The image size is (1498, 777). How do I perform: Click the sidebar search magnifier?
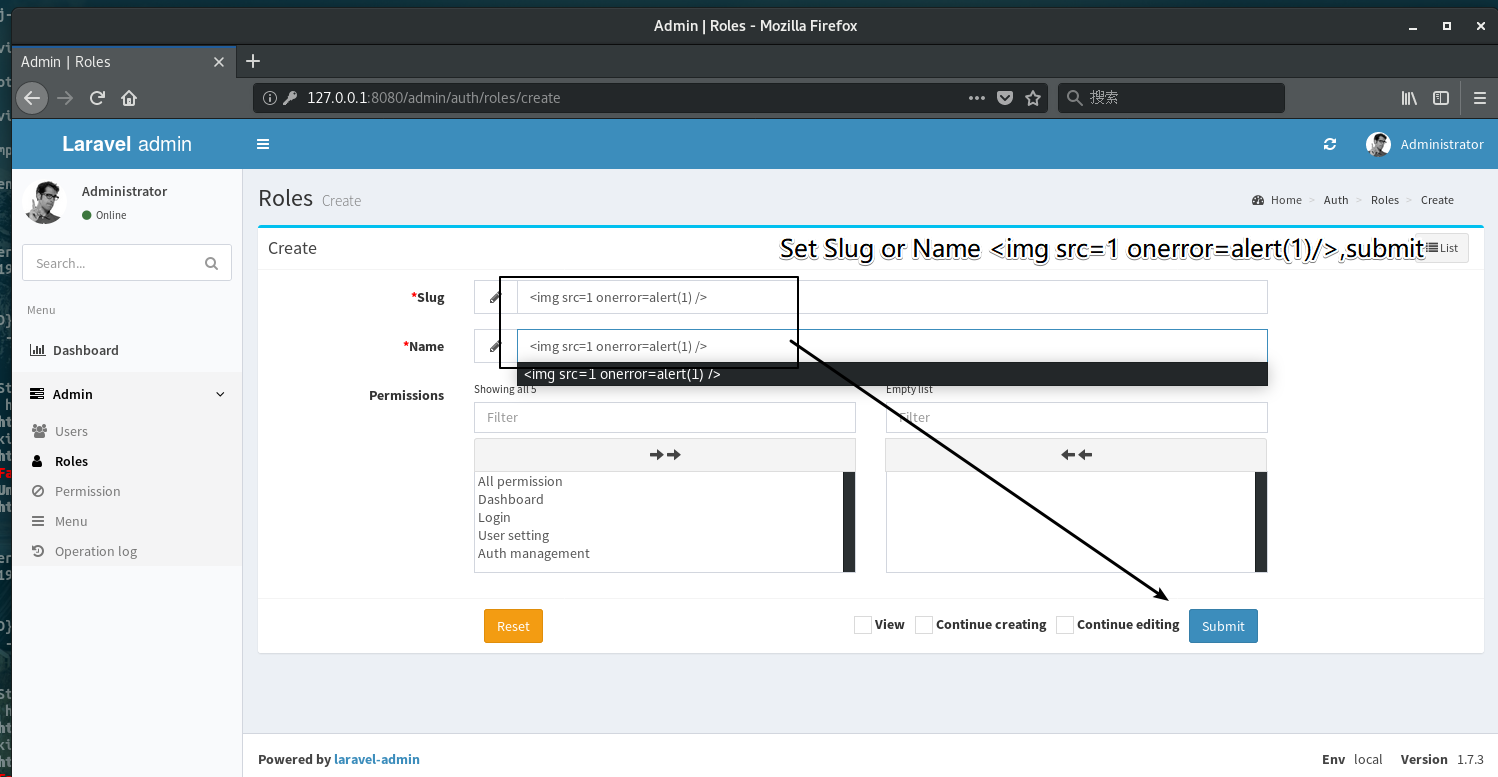tap(211, 263)
